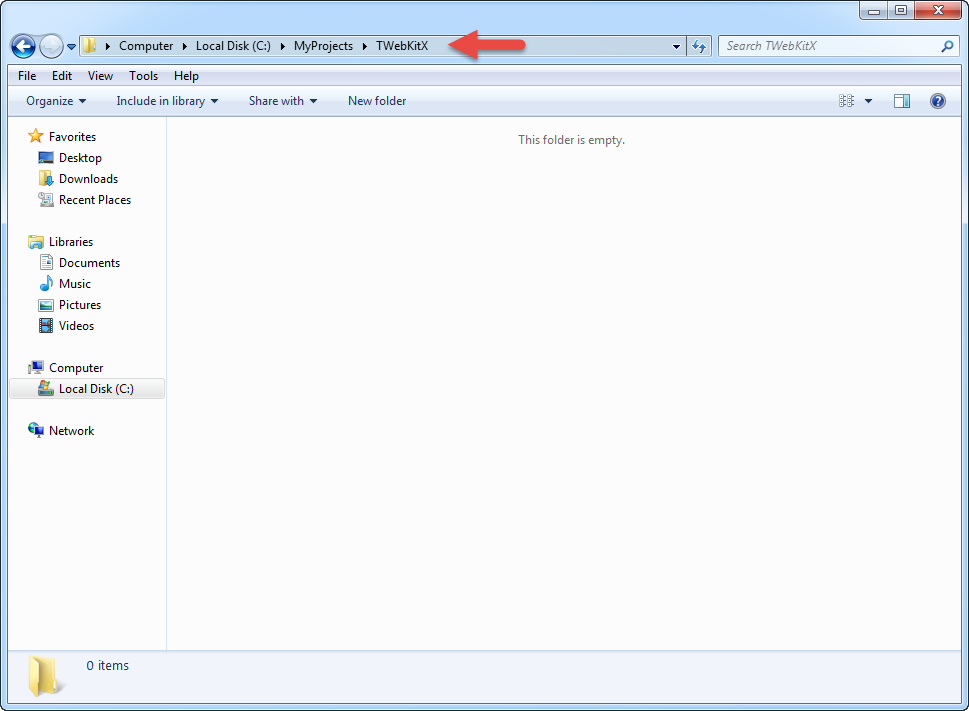Select Local Disk (C:) in navigation pane
The width and height of the screenshot is (969, 711).
click(x=96, y=389)
